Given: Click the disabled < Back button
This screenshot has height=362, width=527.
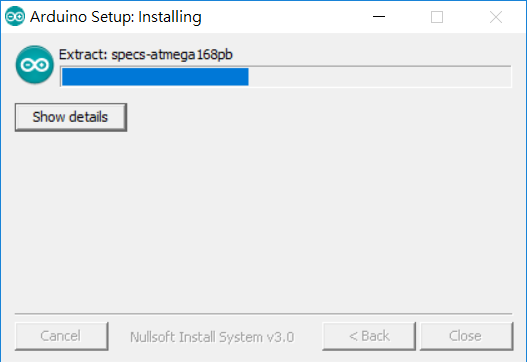Looking at the screenshot, I should 369,336.
